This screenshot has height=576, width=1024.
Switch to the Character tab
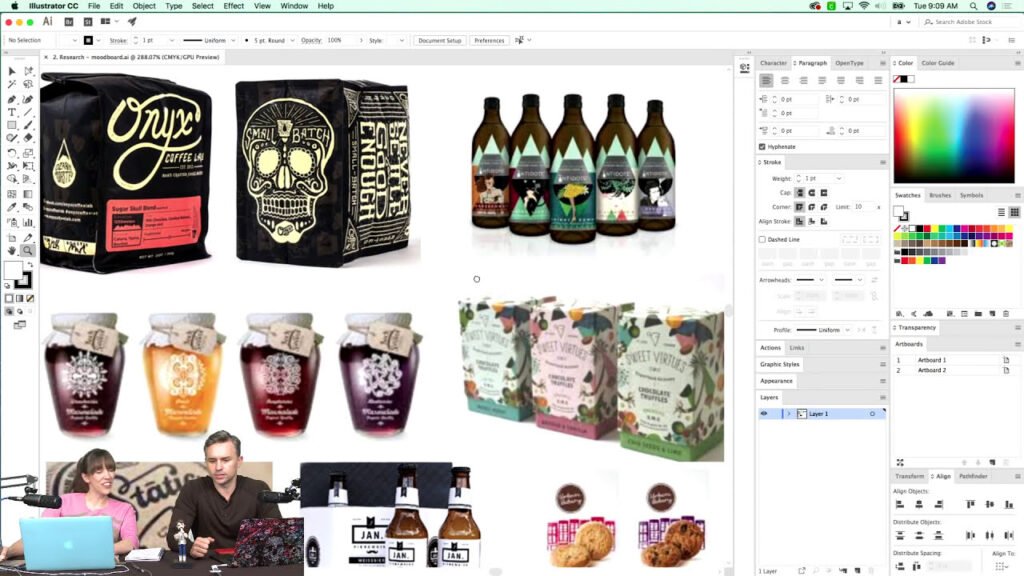coord(774,63)
